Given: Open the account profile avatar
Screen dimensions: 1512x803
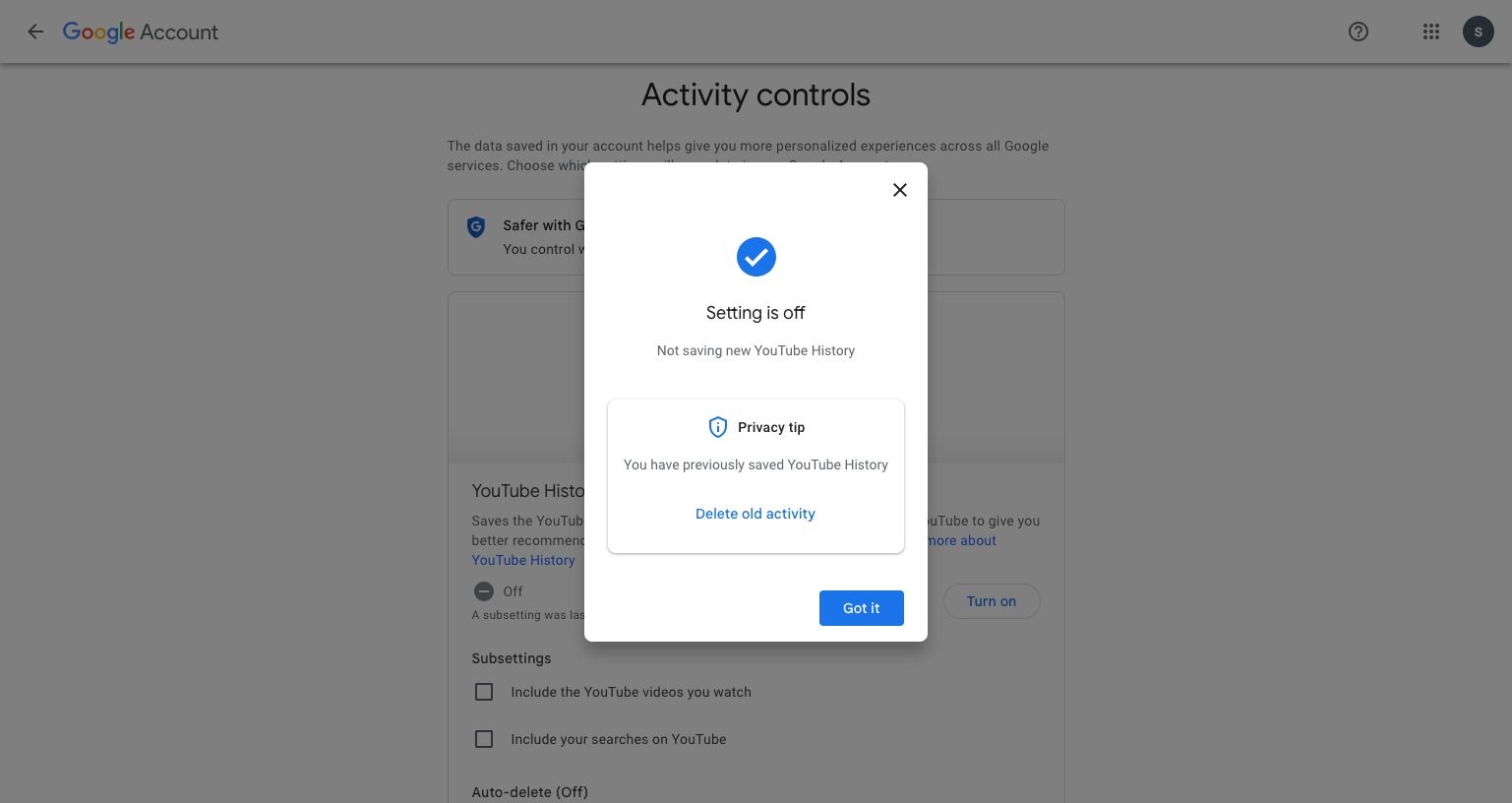Looking at the screenshot, I should point(1479,31).
